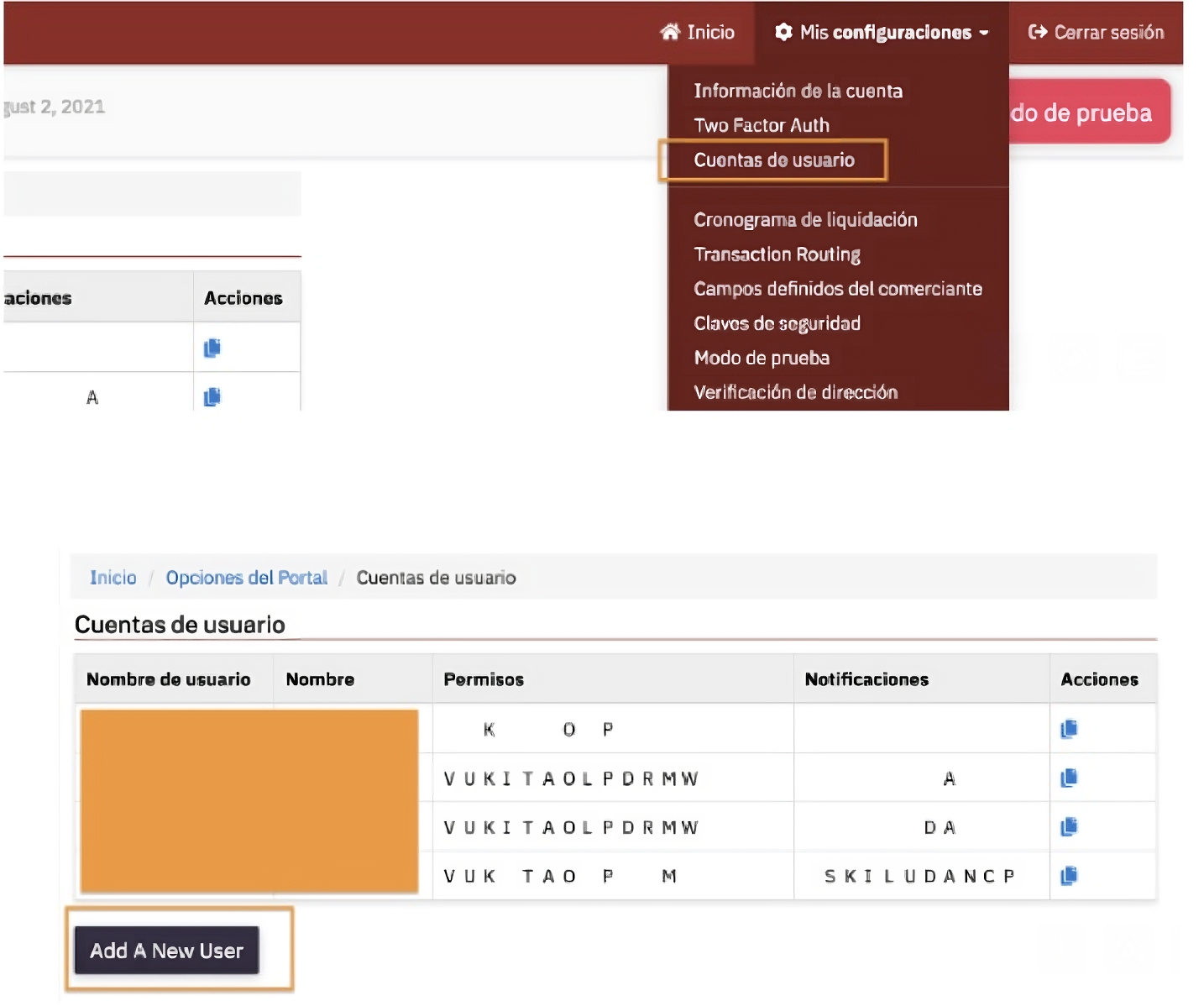The width and height of the screenshot is (1204, 1006).
Task: Click copy icon in third user row
Action: 1069,827
